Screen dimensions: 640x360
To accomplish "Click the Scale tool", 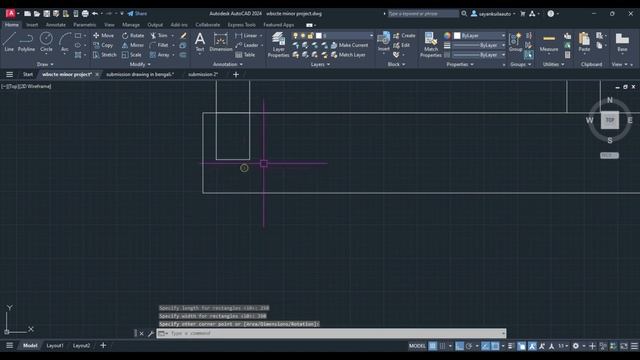I will pyautogui.click(x=131, y=55).
